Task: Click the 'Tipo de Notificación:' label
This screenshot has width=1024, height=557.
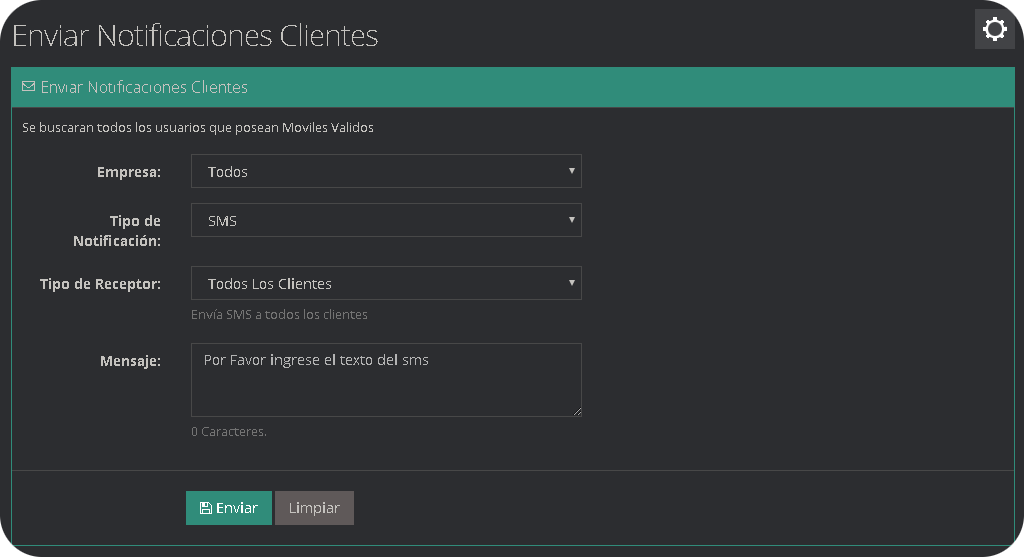Action: tap(117, 231)
